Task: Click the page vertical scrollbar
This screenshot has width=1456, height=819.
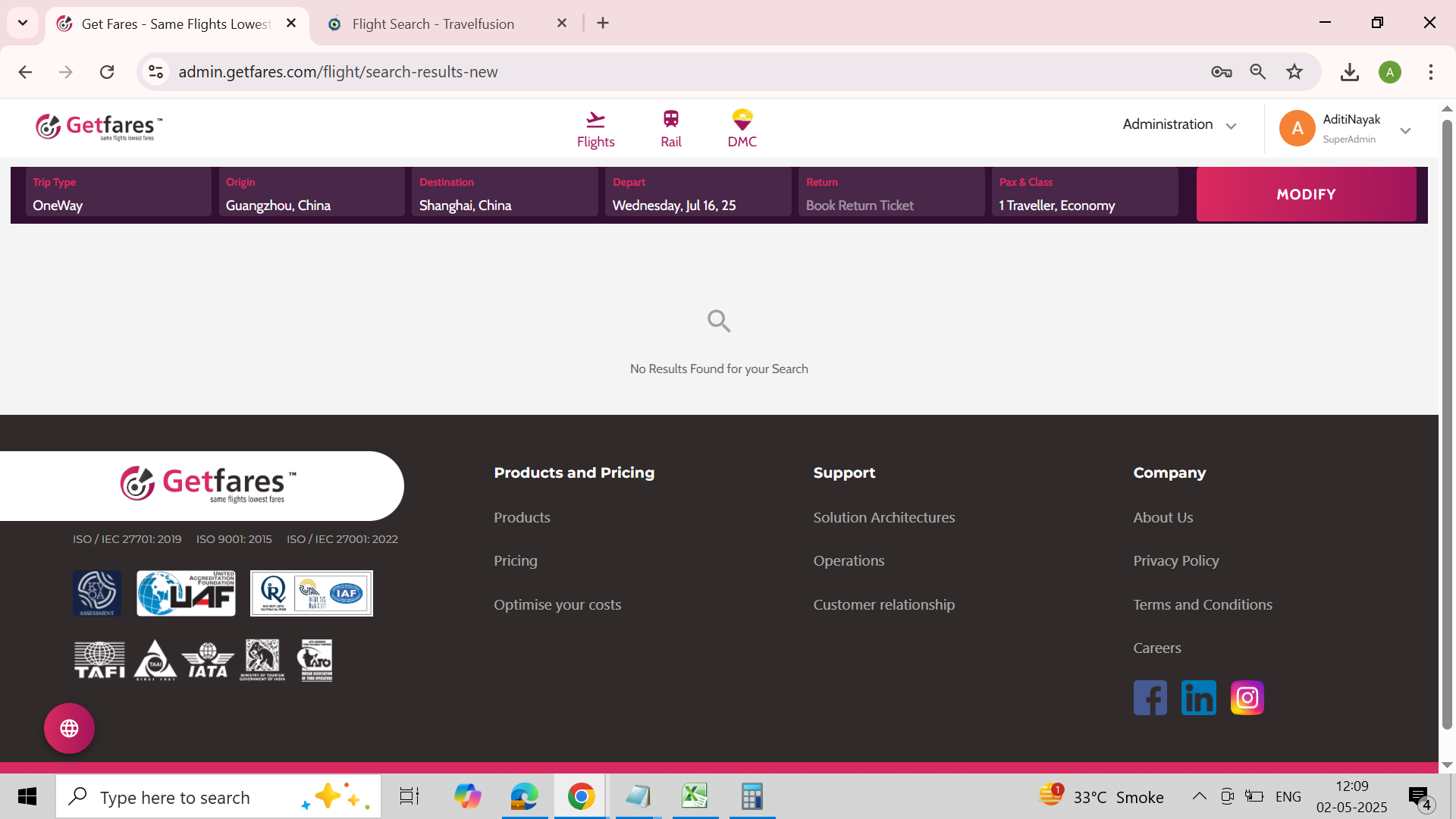Action: coord(1447,425)
